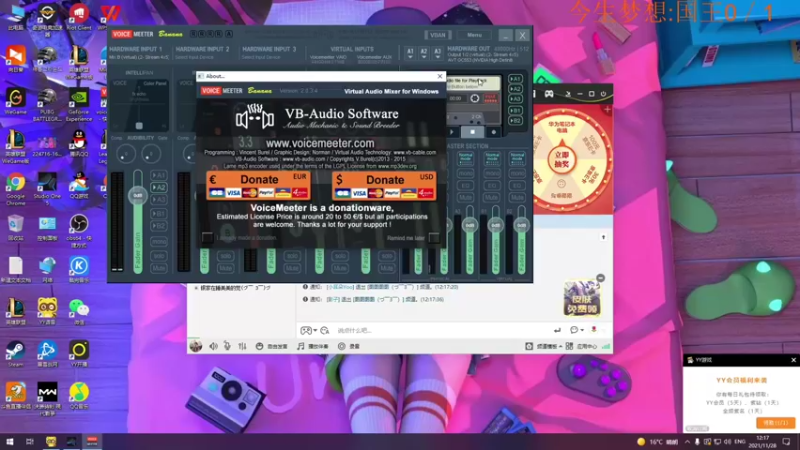Click free-speech mode button in YY
This screenshot has height=450, width=800.
pyautogui.click(x=272, y=346)
